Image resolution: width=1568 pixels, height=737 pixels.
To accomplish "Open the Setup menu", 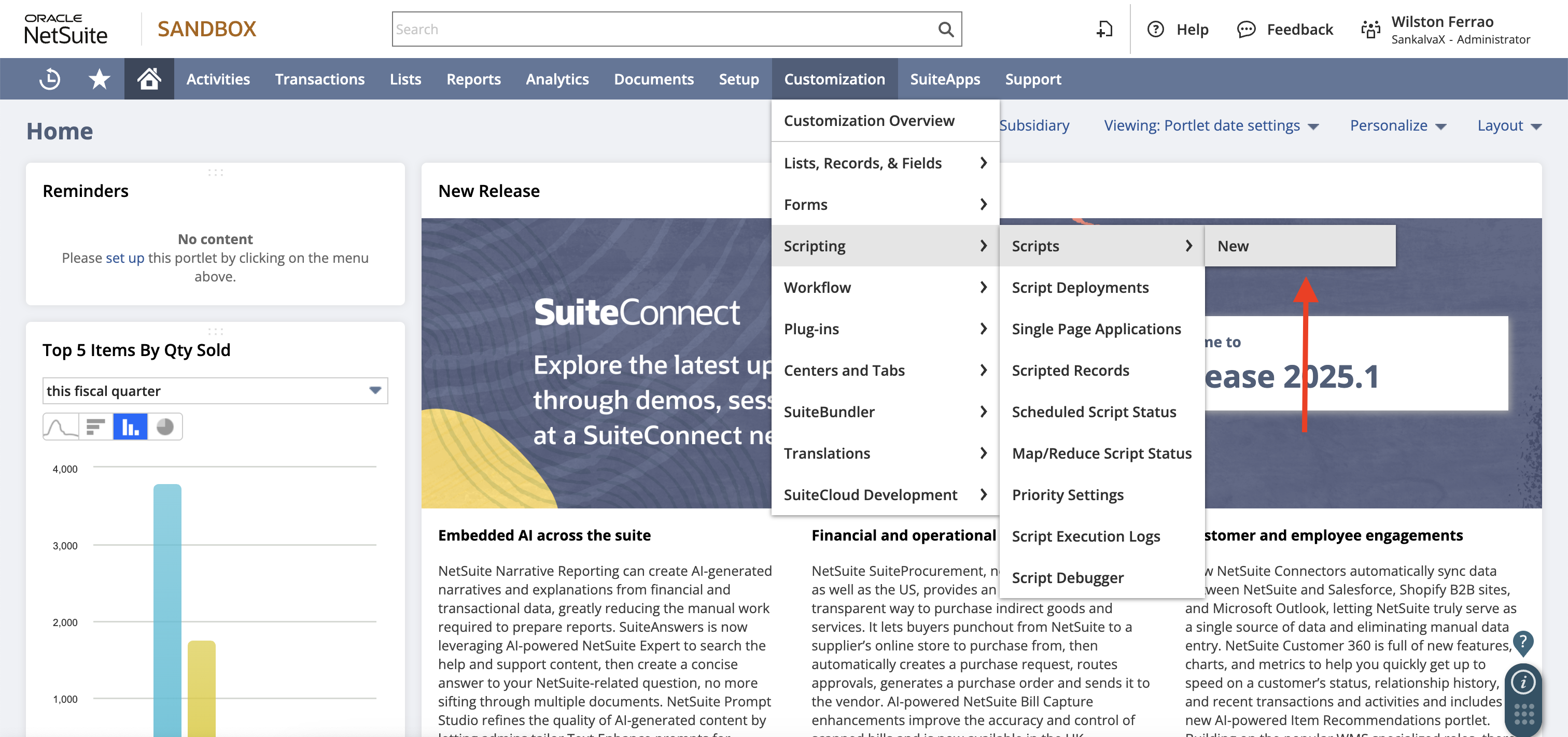I will pyautogui.click(x=738, y=79).
